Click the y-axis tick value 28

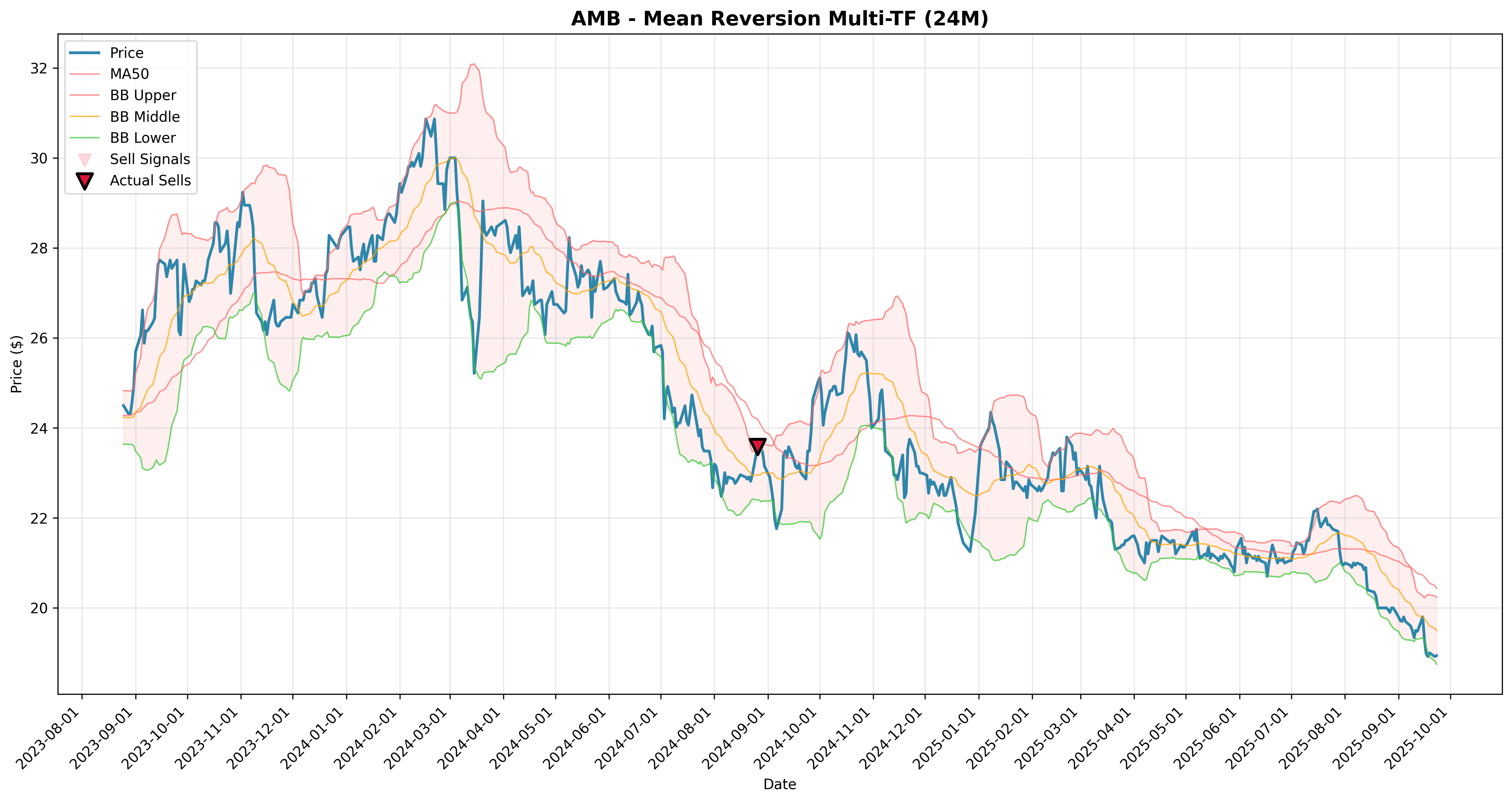[38, 248]
